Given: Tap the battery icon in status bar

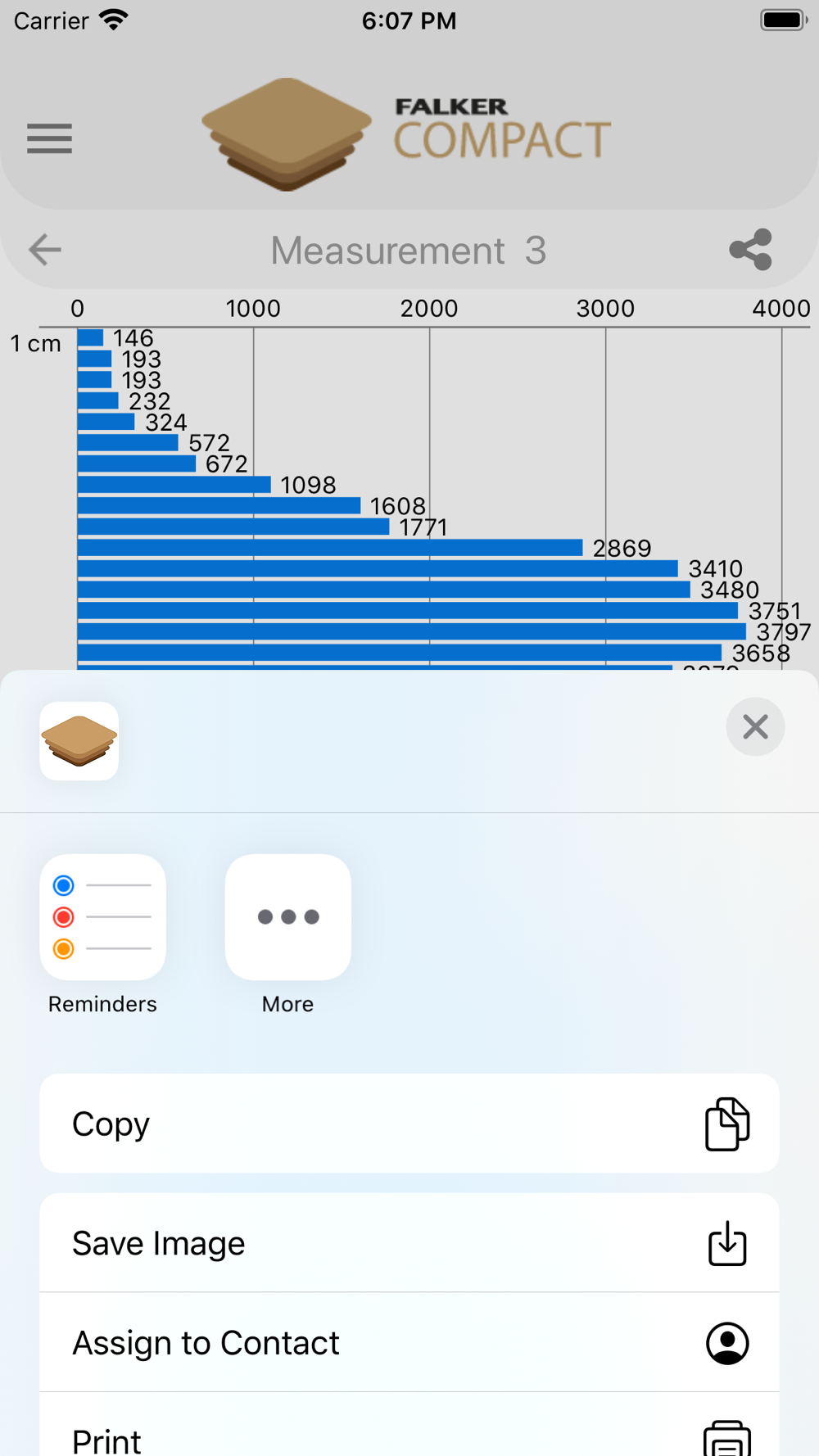Looking at the screenshot, I should click(x=784, y=20).
